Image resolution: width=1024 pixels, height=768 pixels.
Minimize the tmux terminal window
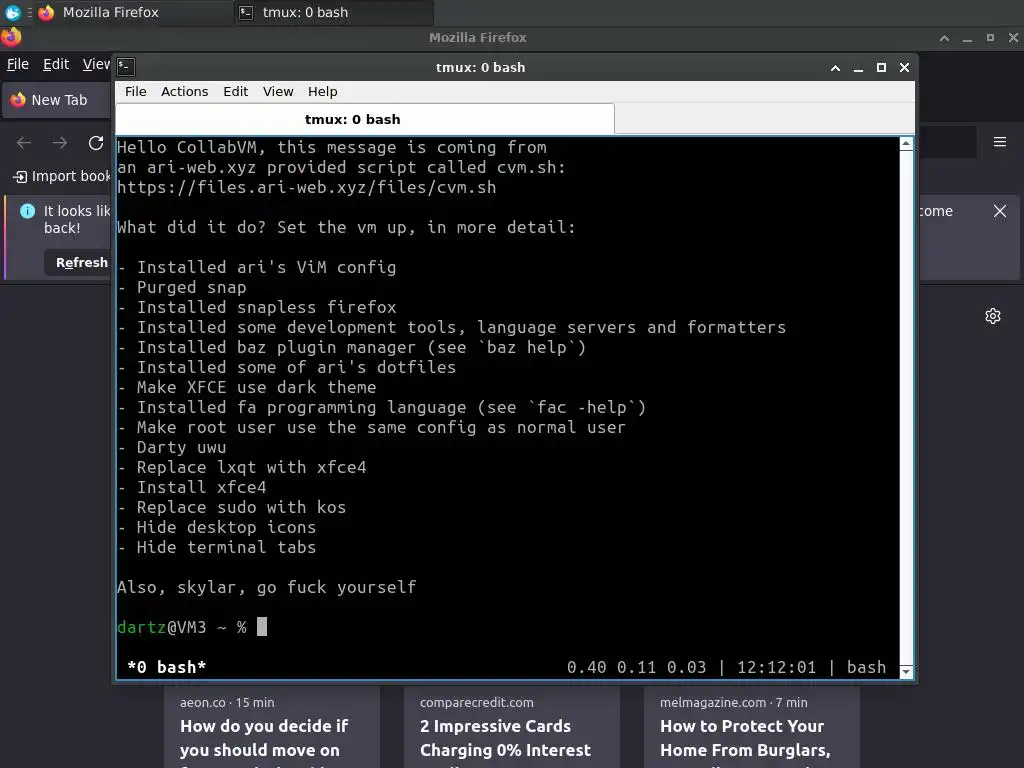coord(858,68)
